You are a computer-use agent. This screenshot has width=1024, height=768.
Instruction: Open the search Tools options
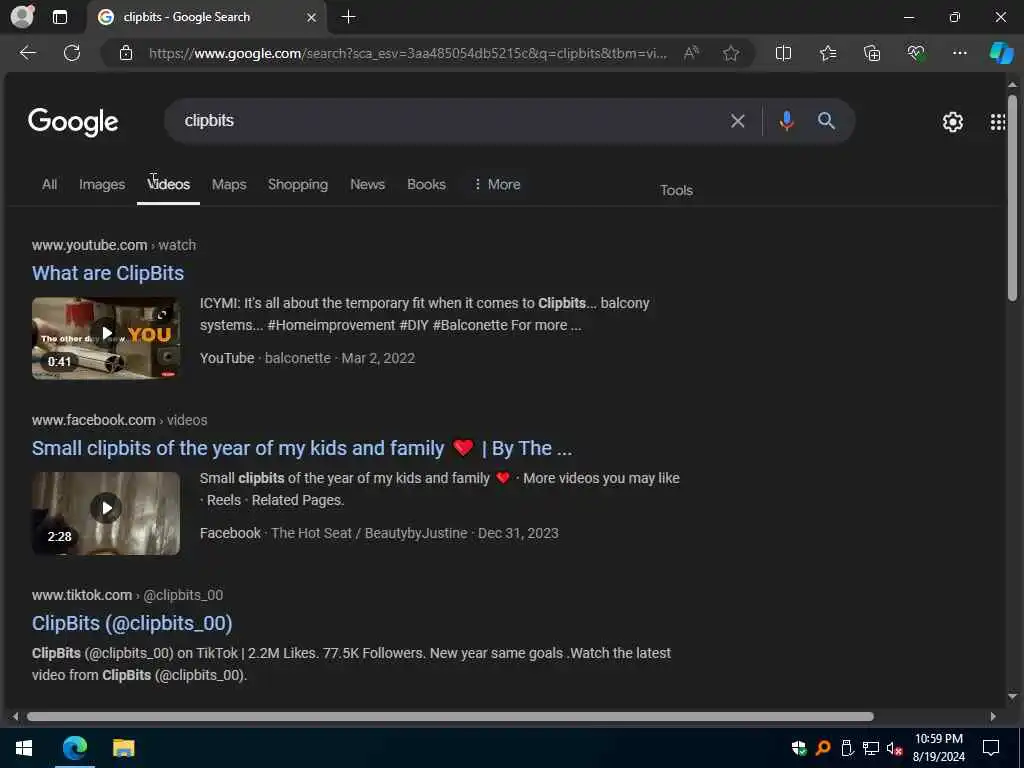[x=676, y=191]
